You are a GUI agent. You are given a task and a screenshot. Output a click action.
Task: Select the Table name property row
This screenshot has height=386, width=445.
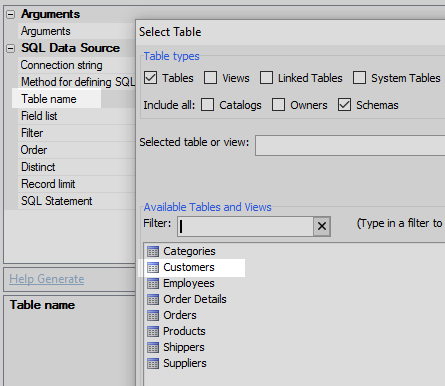77,99
